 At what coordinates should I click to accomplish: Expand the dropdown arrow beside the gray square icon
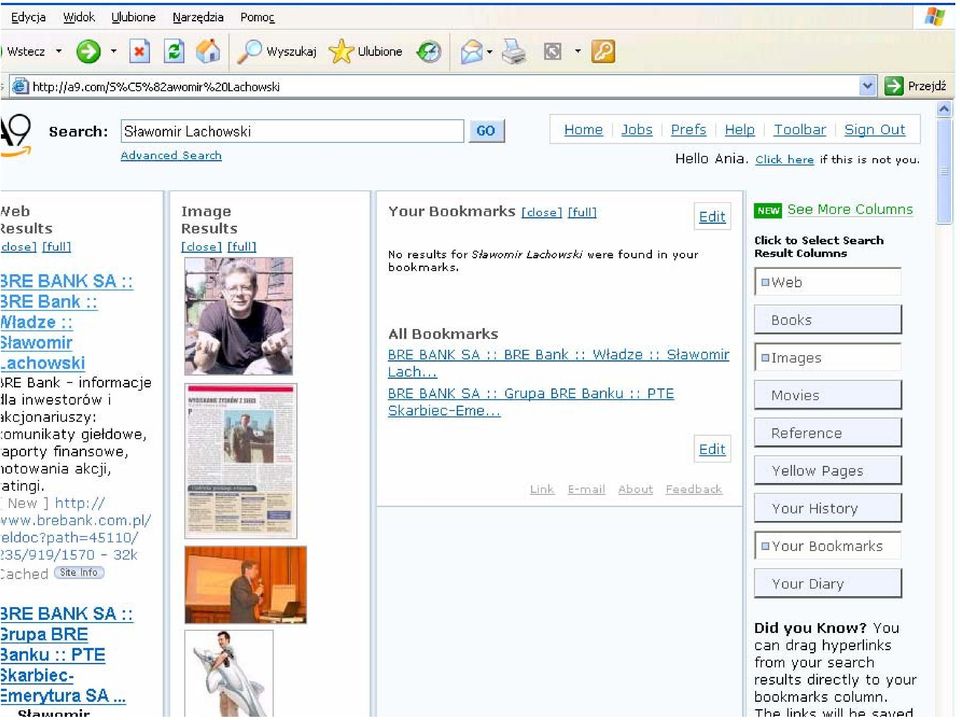point(577,51)
